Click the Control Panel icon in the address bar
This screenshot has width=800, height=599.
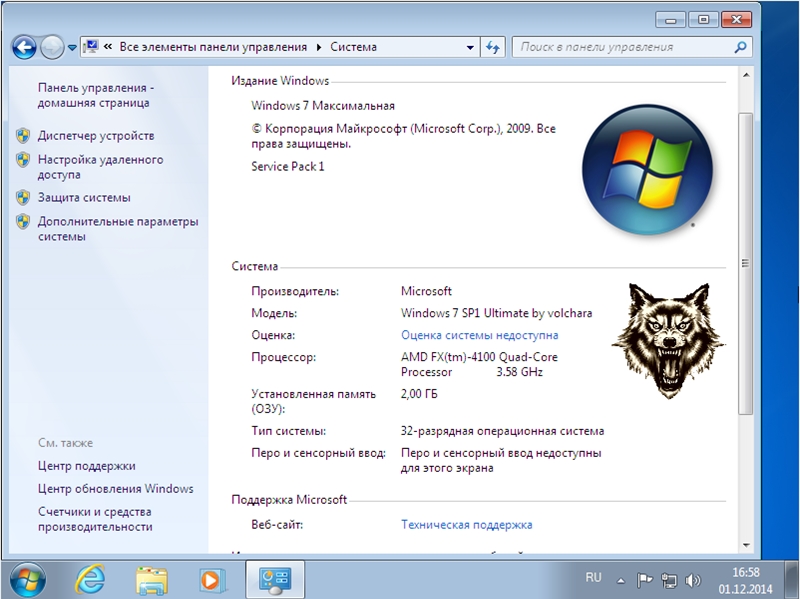[x=91, y=46]
